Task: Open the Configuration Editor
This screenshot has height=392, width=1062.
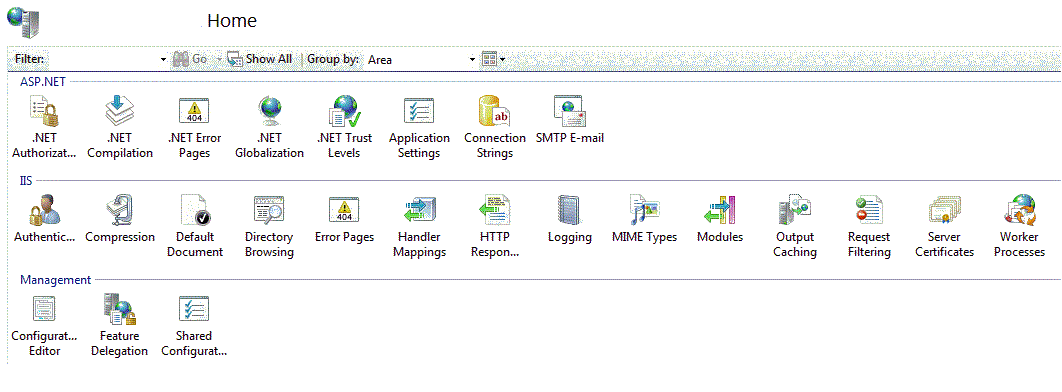Action: (x=44, y=326)
